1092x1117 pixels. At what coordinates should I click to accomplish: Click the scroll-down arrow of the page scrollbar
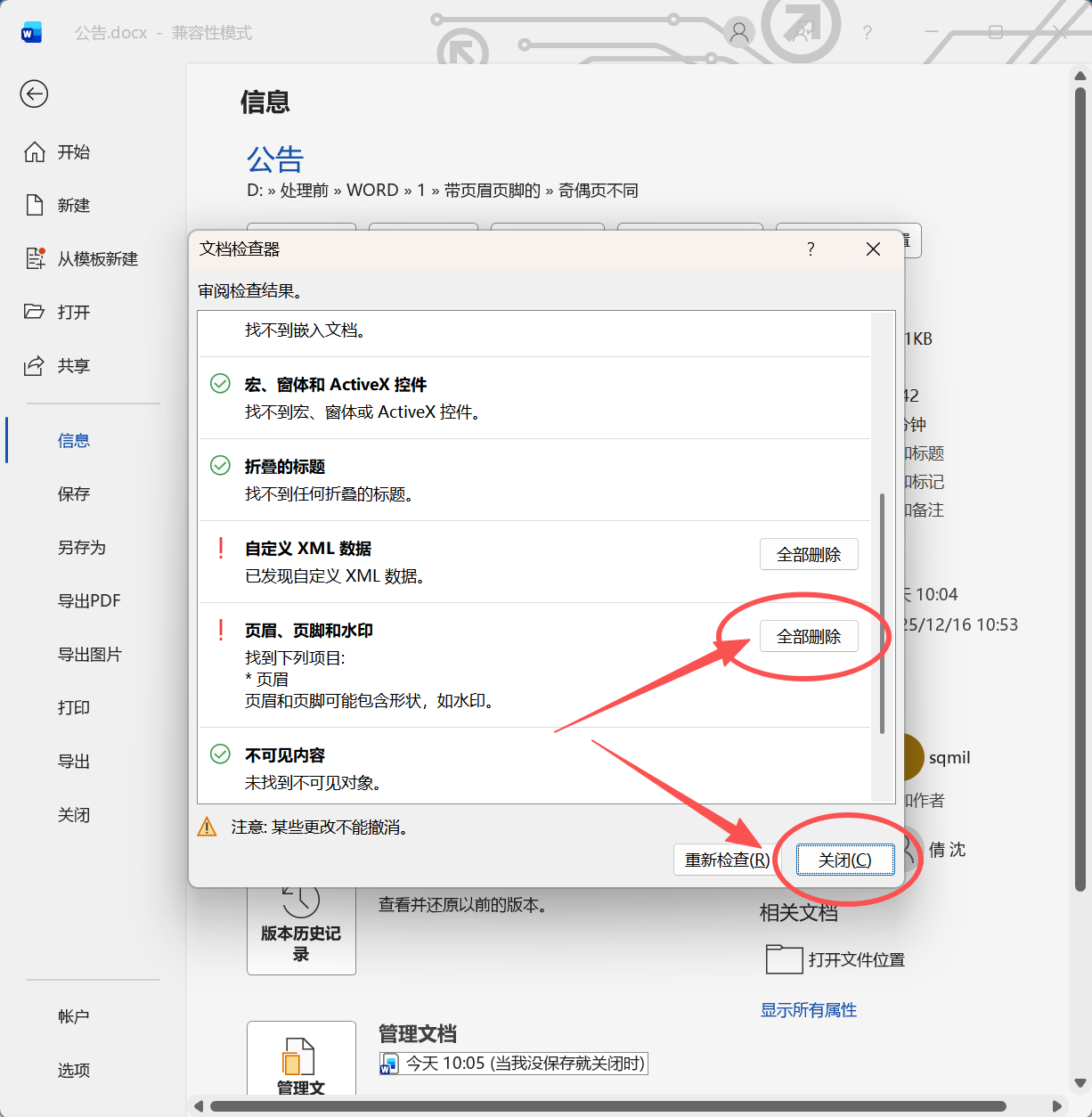[x=1080, y=1084]
